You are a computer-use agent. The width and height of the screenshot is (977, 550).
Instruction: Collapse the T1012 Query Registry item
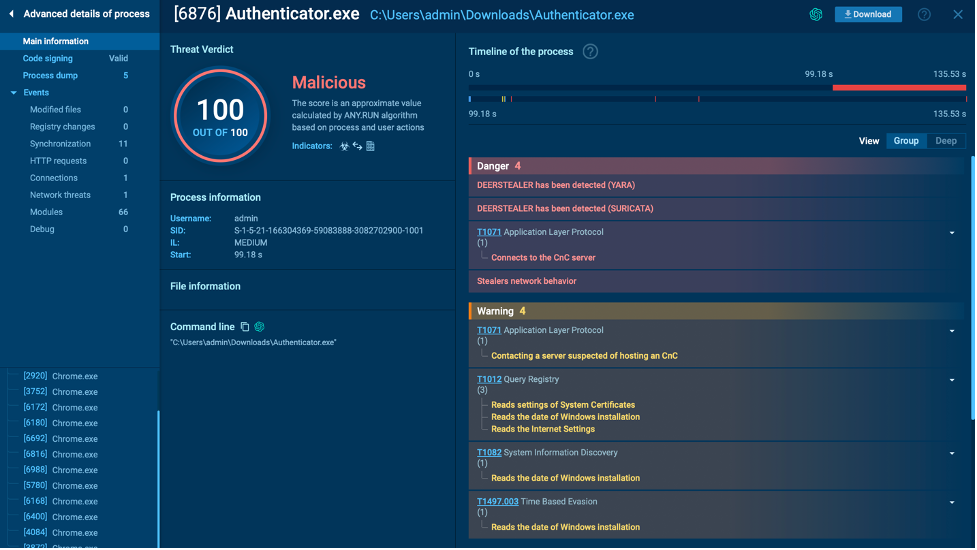[952, 380]
